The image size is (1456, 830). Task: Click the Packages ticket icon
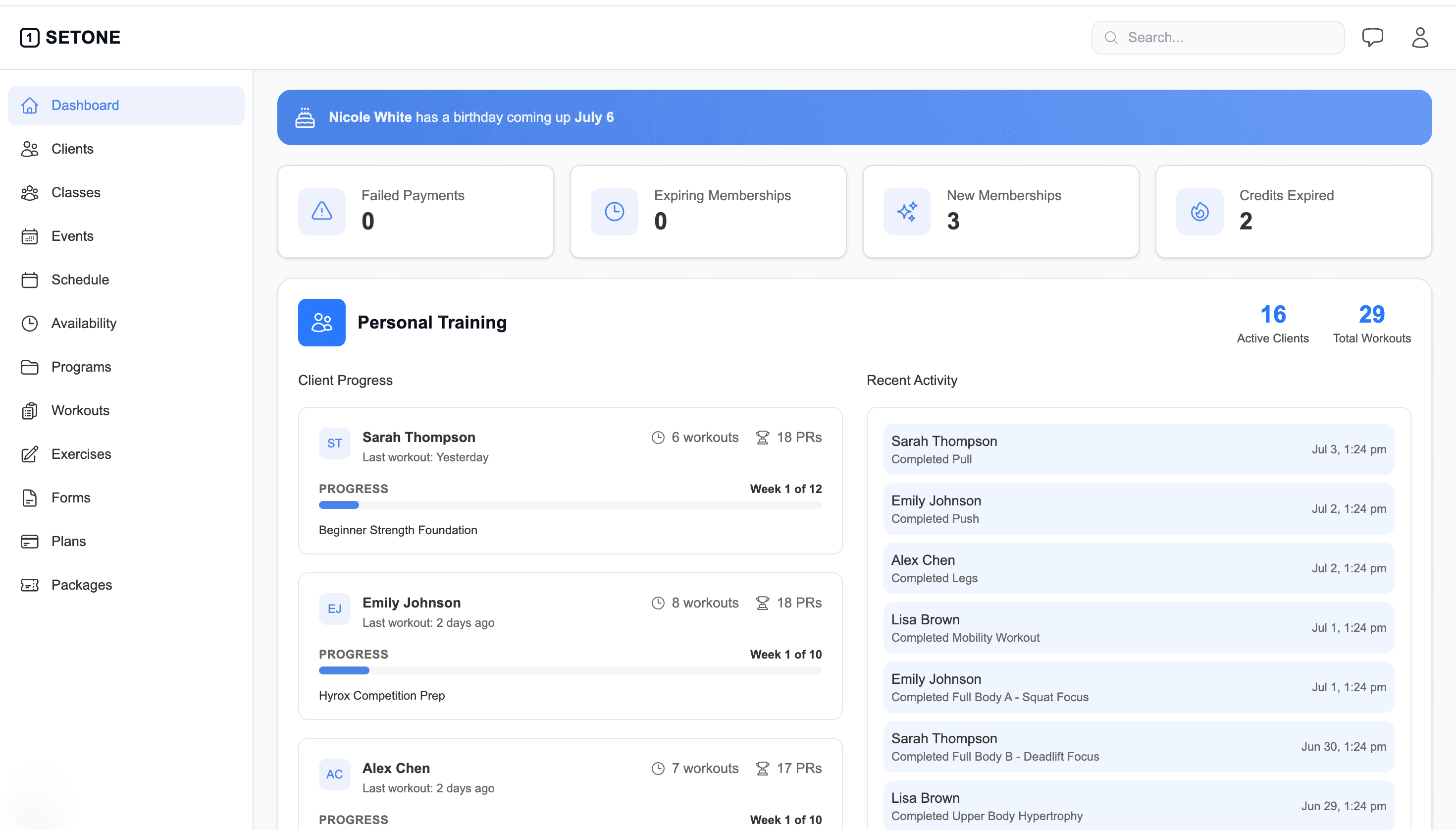30,585
